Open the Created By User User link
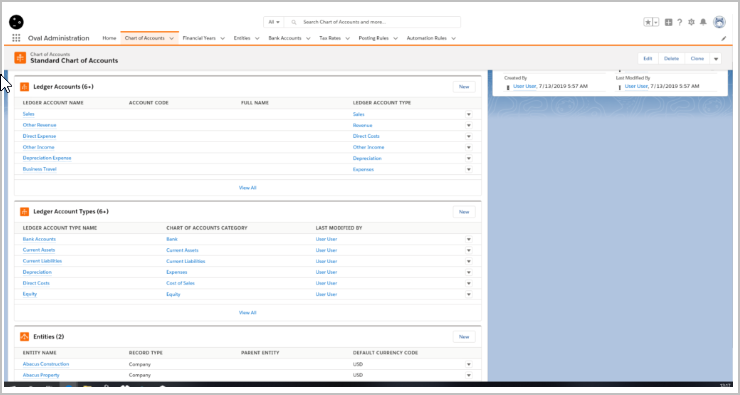Image resolution: width=740 pixels, height=395 pixels. pos(525,86)
